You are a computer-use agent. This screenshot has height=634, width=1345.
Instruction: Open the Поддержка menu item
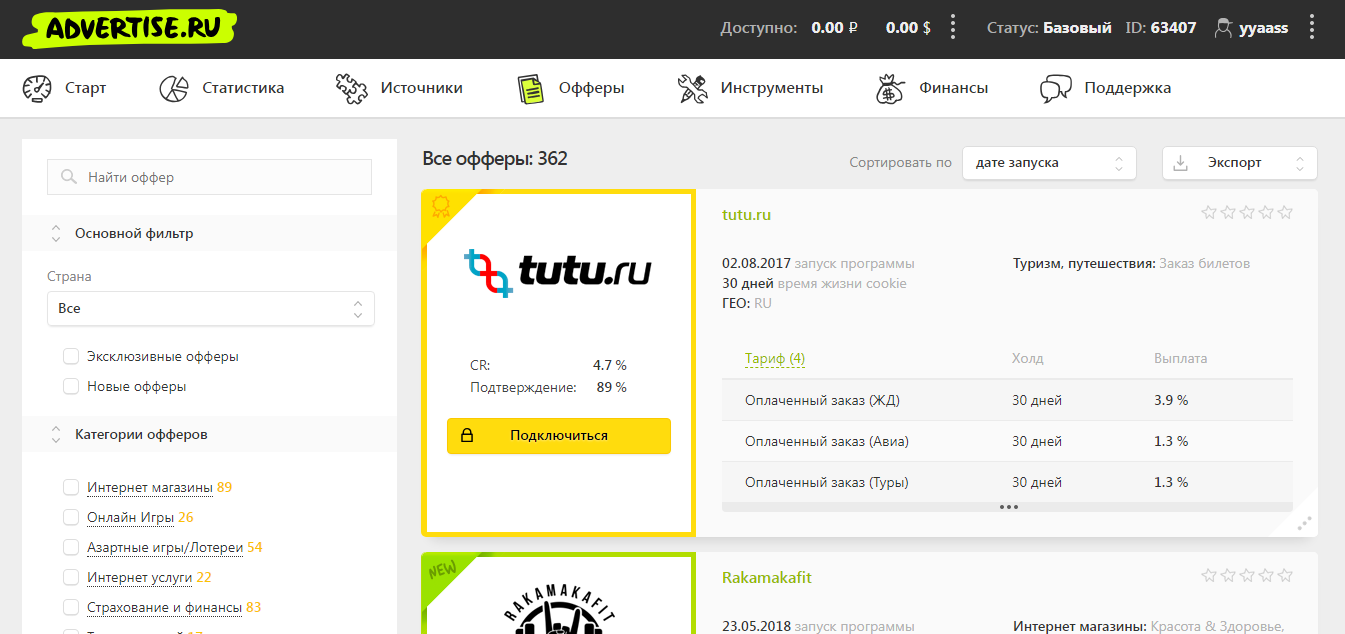coord(1106,88)
